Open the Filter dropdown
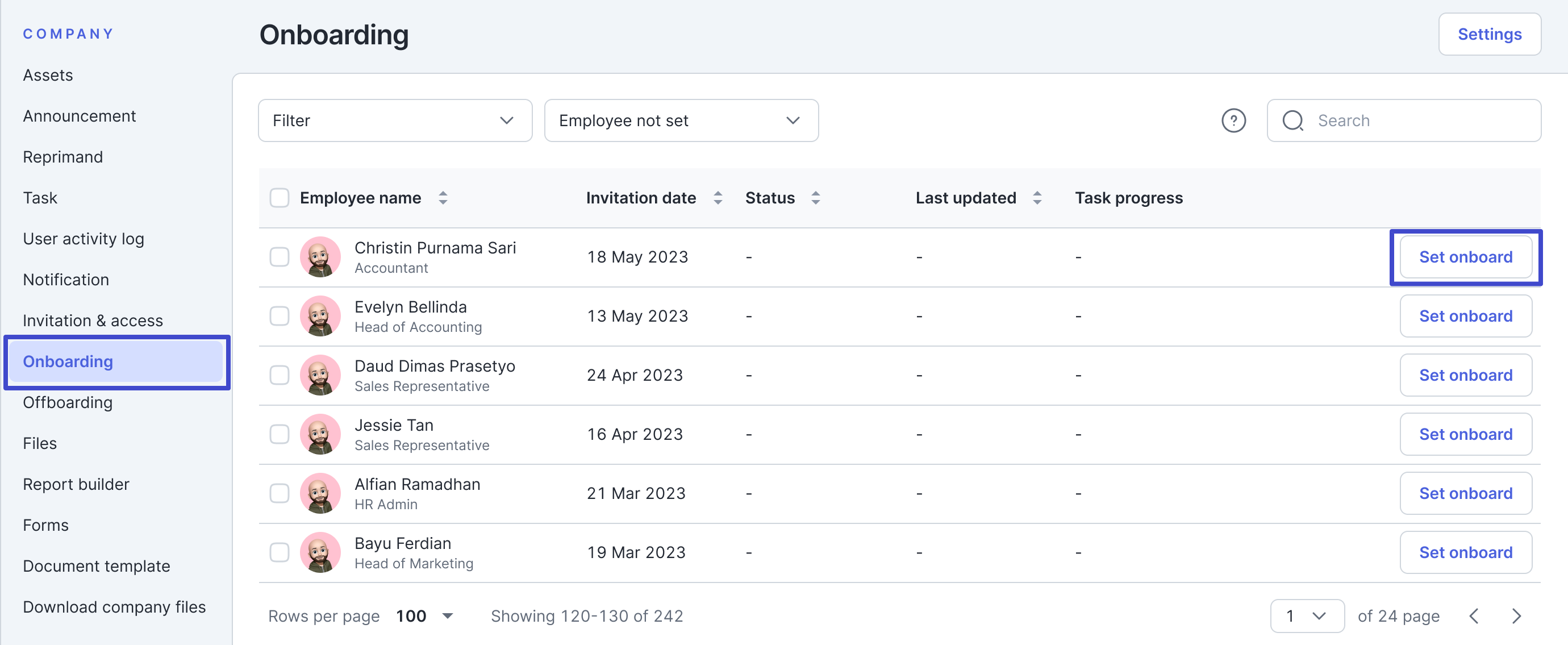Screen dimensions: 1568x645 (x=395, y=120)
